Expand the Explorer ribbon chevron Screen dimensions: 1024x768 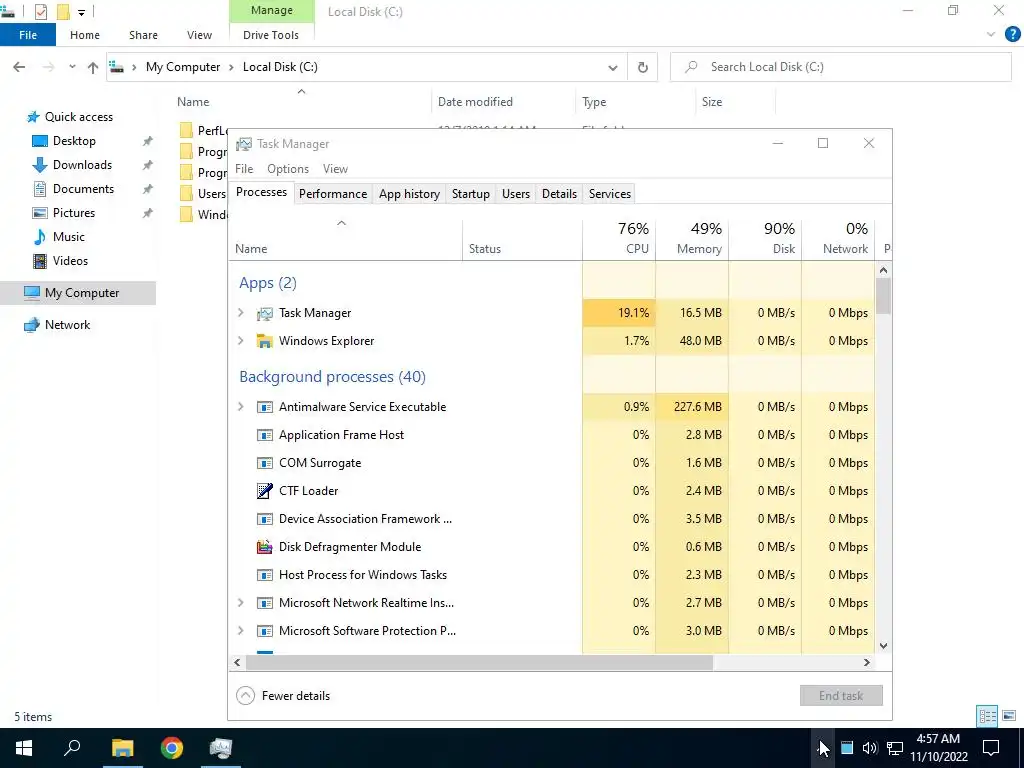[x=991, y=35]
